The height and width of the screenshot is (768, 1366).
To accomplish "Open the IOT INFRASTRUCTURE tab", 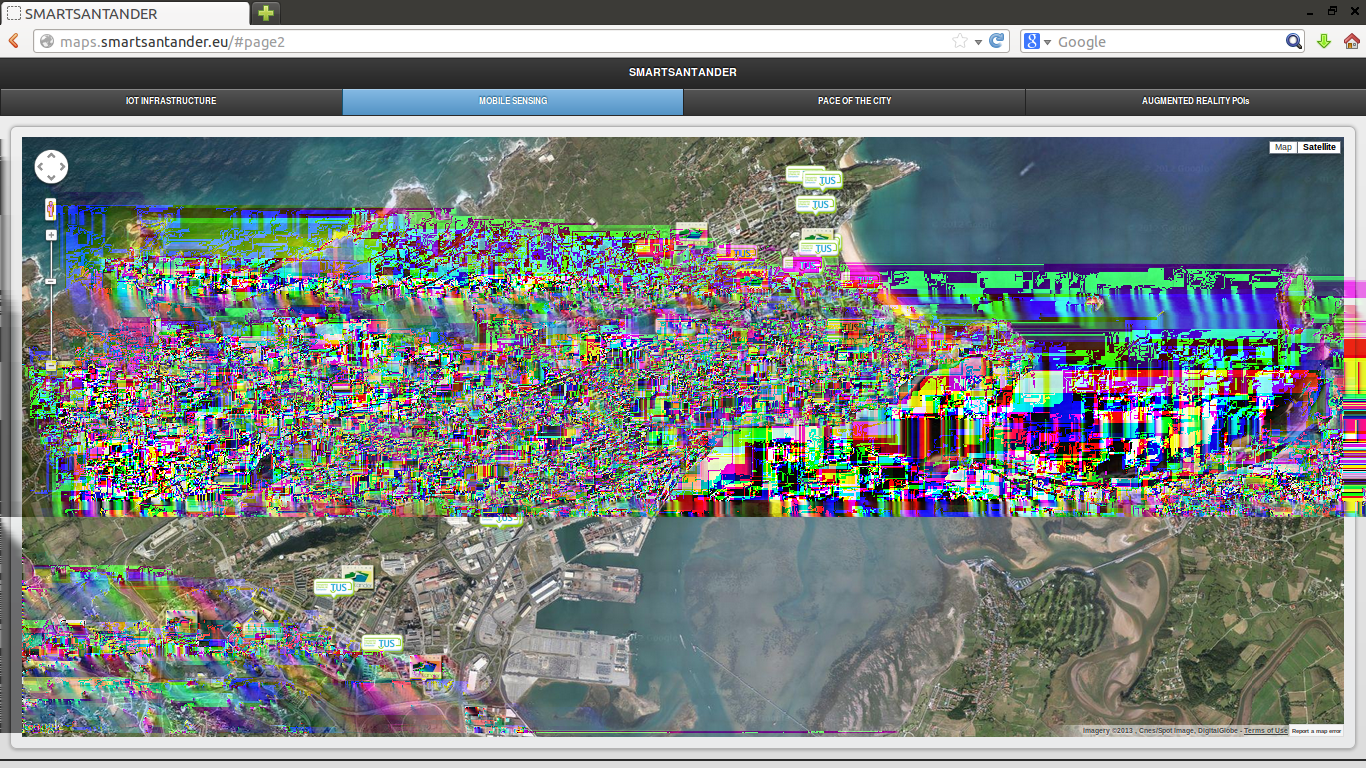I will point(171,101).
